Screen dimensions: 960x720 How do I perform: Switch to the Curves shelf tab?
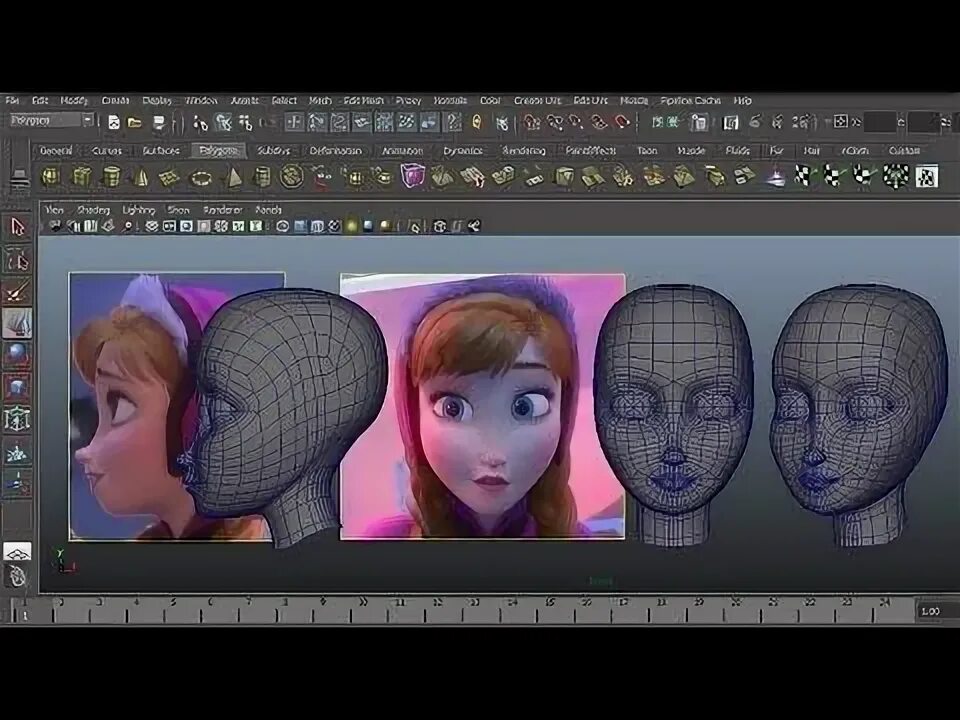point(107,151)
